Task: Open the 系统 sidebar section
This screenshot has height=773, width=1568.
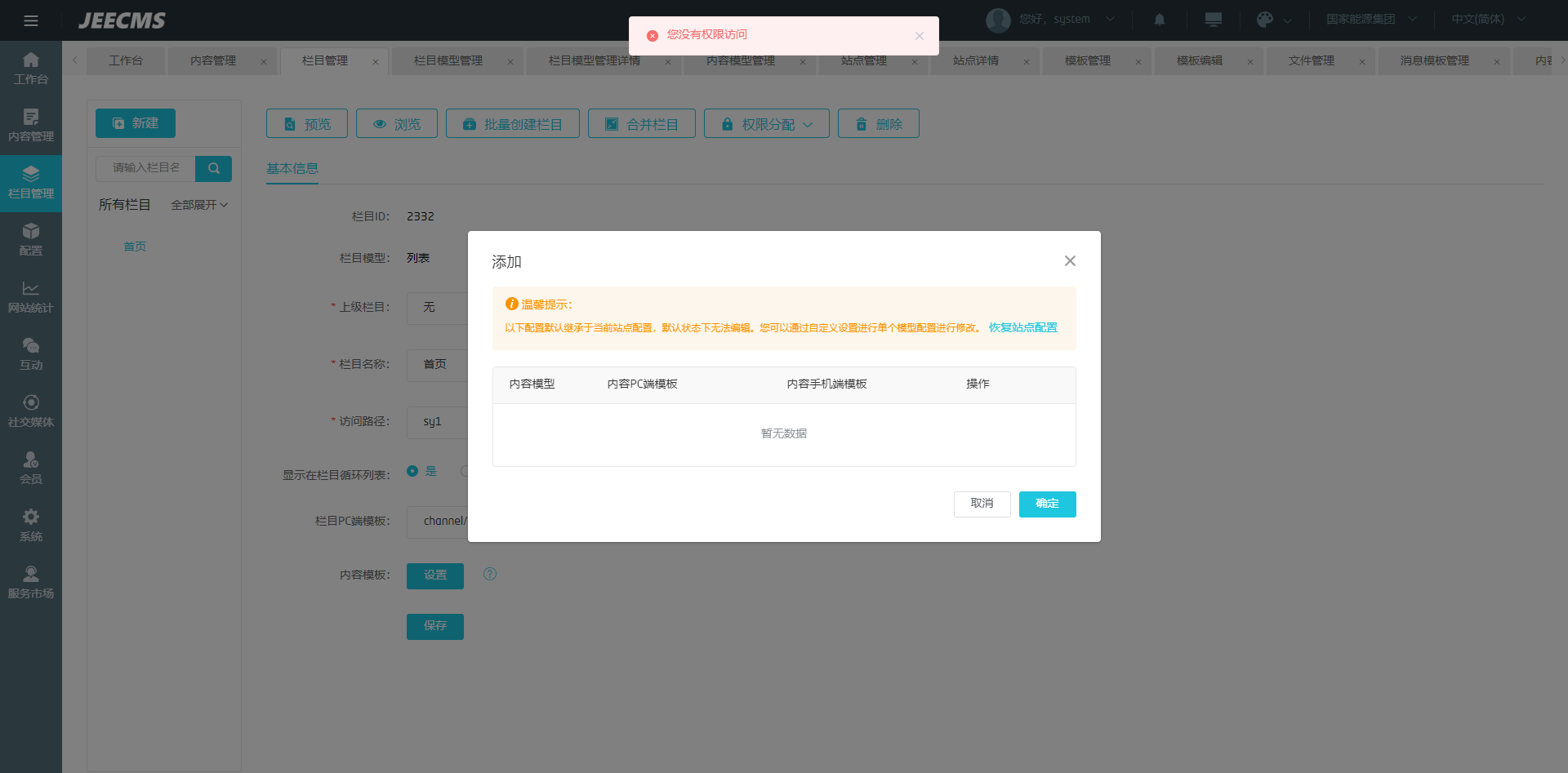Action: (x=31, y=526)
